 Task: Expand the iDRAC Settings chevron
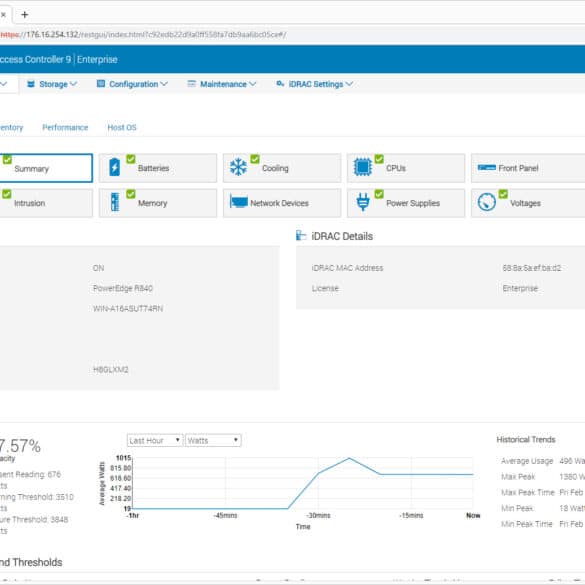(x=349, y=84)
